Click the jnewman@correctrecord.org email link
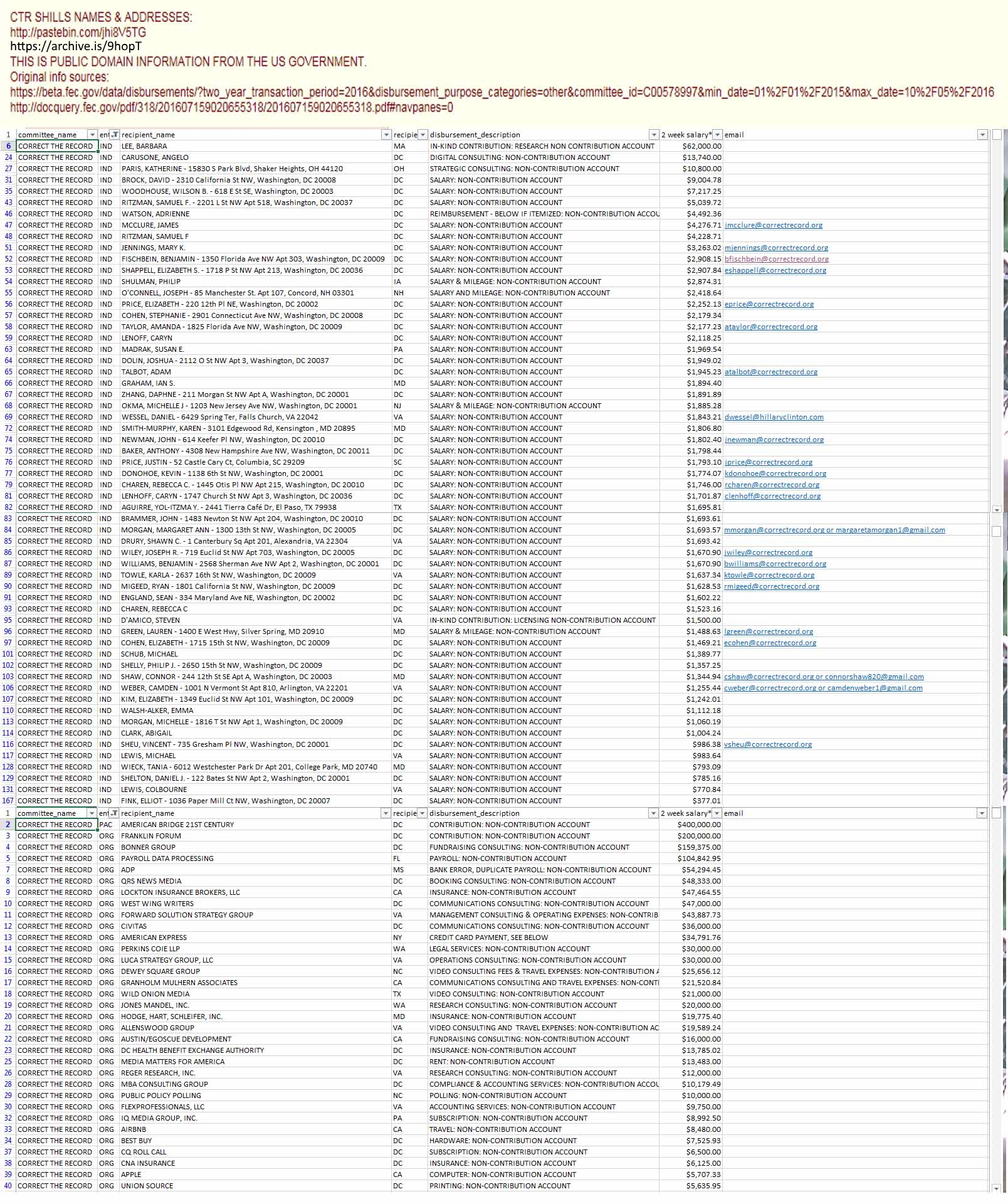This screenshot has width=1008, height=1204. coord(774,440)
